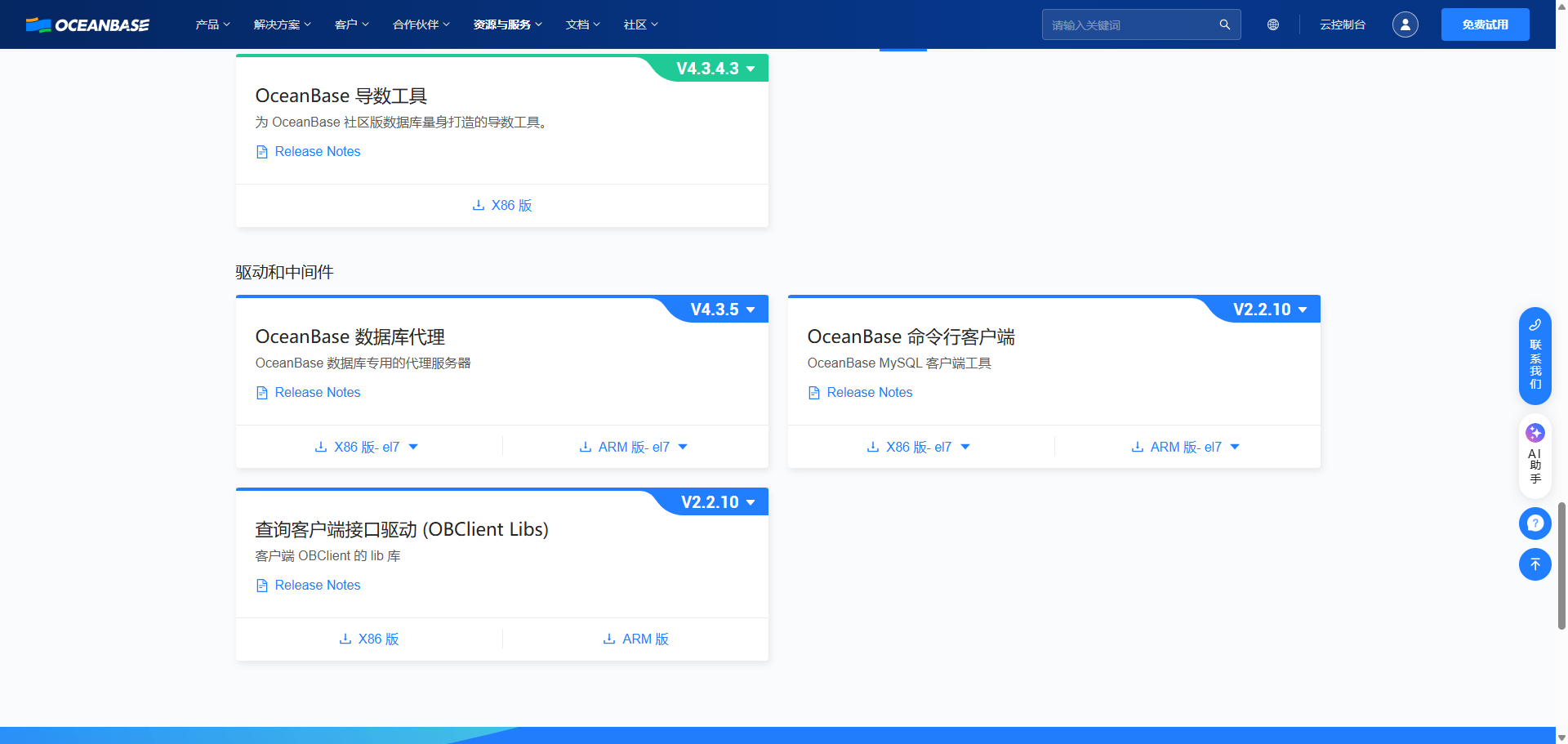Click the search magnifier icon
Image resolution: width=1568 pixels, height=744 pixels.
pyautogui.click(x=1224, y=25)
